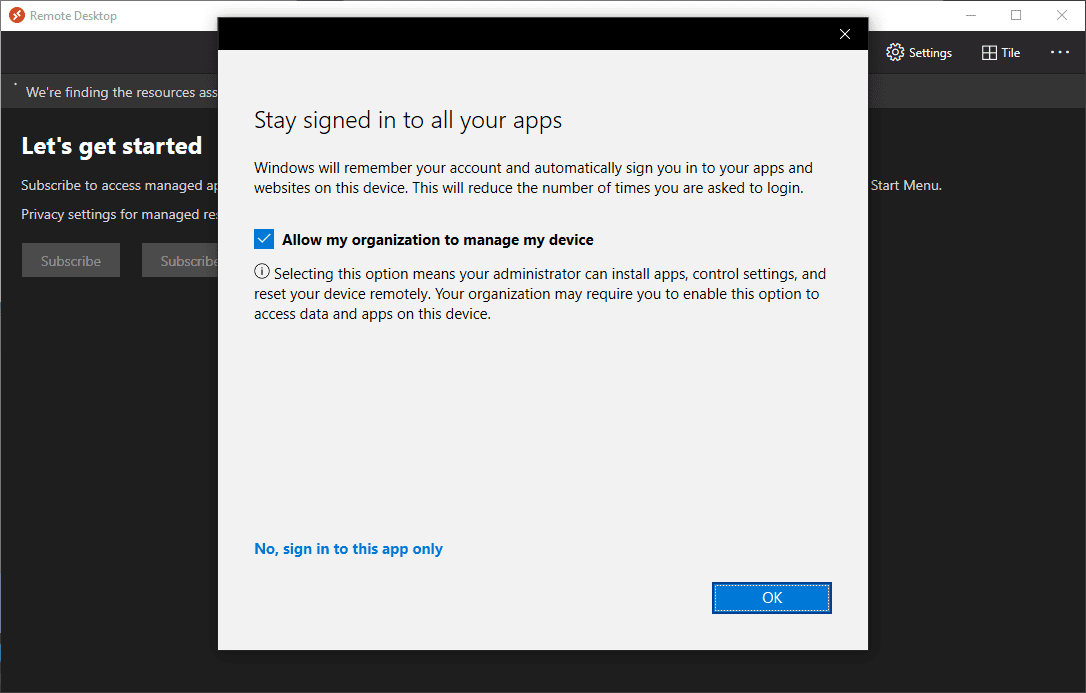
Task: Click the Windows will remember your account paragraph
Action: point(533,178)
